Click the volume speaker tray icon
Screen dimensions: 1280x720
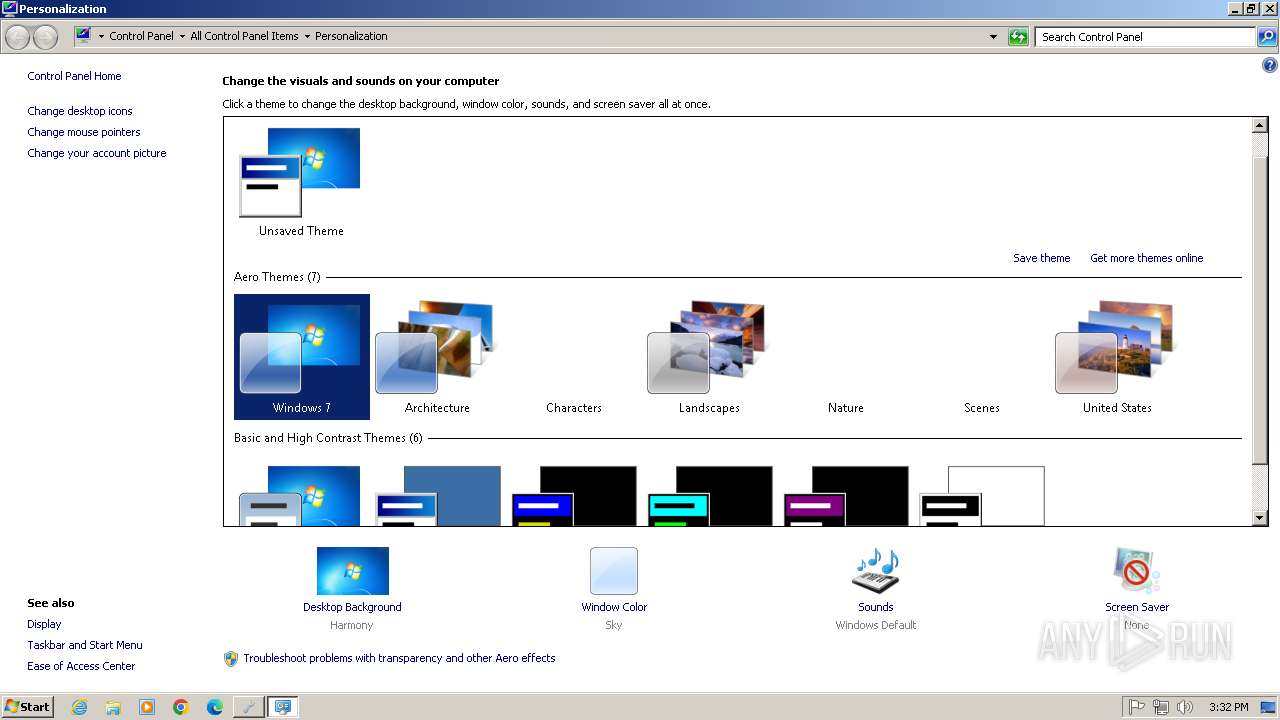point(1185,707)
